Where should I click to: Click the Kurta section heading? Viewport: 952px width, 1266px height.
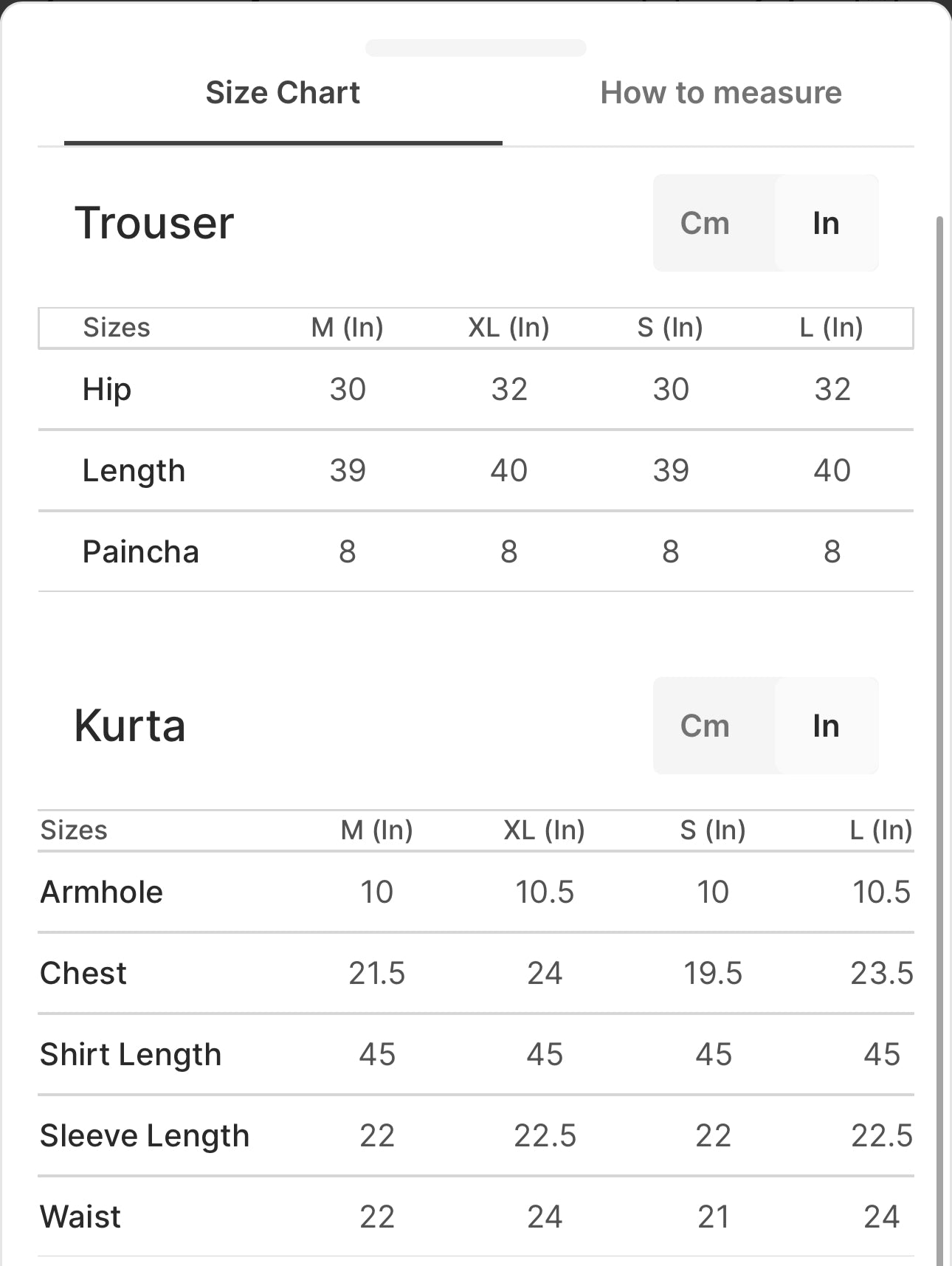[x=130, y=726]
